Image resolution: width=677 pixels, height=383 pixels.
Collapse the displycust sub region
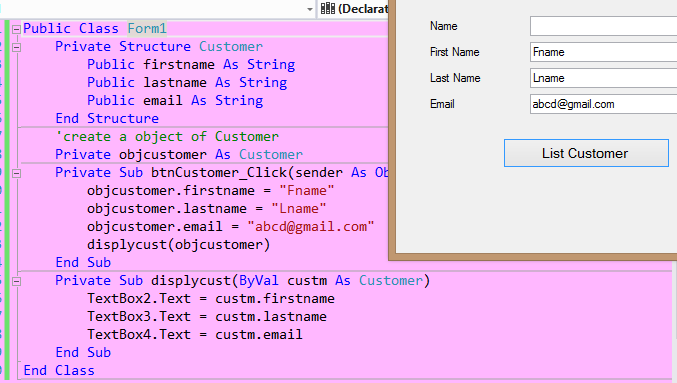tap(16, 281)
